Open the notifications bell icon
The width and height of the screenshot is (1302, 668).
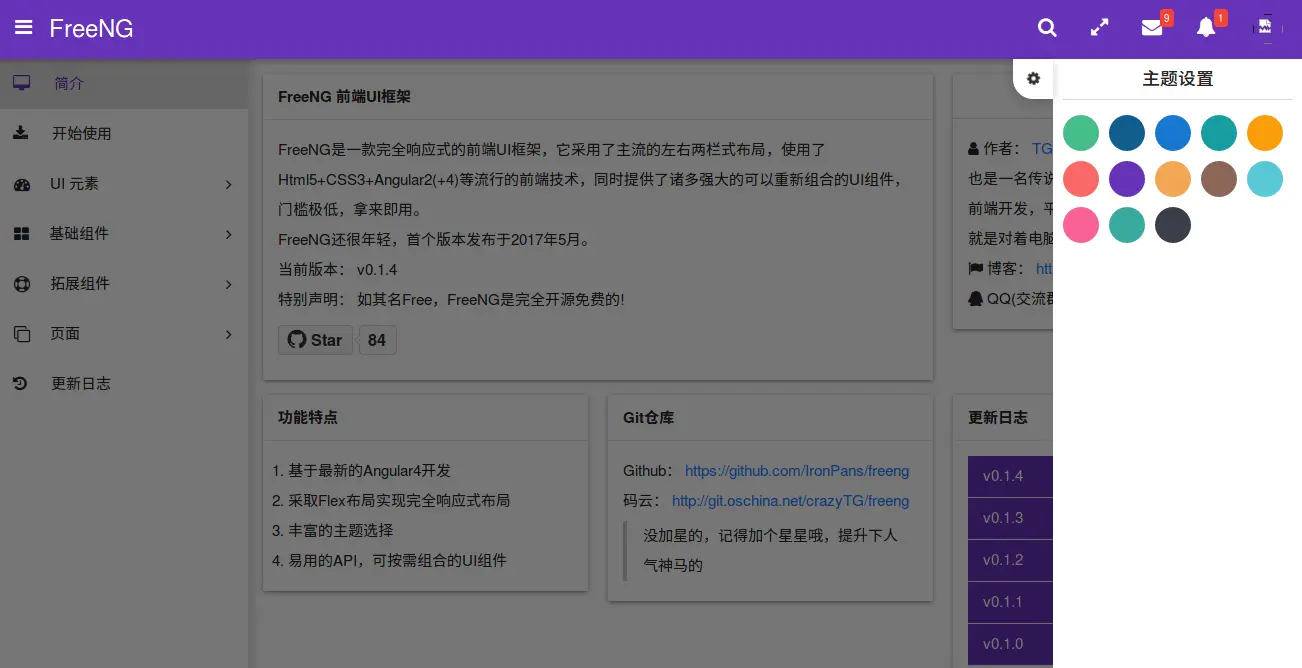pyautogui.click(x=1206, y=28)
